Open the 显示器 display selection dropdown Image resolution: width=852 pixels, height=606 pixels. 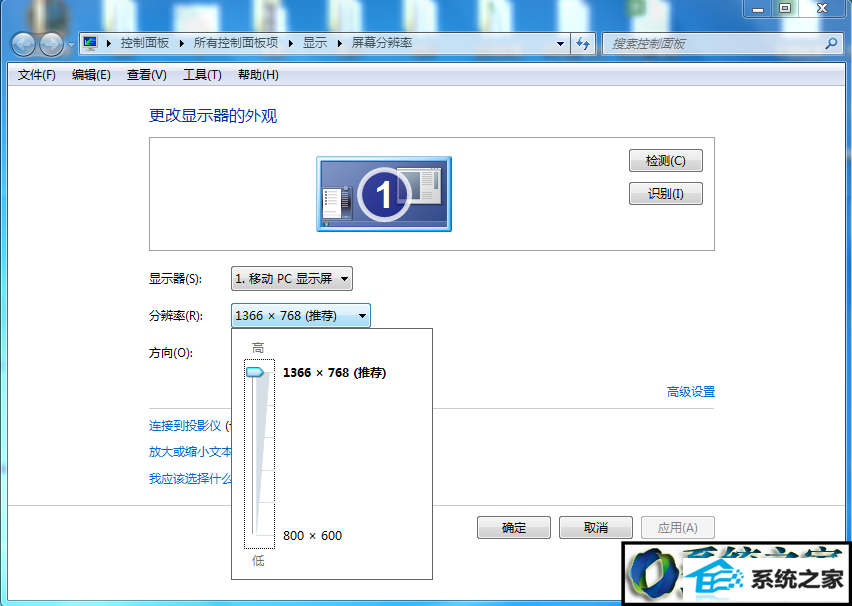(291, 279)
